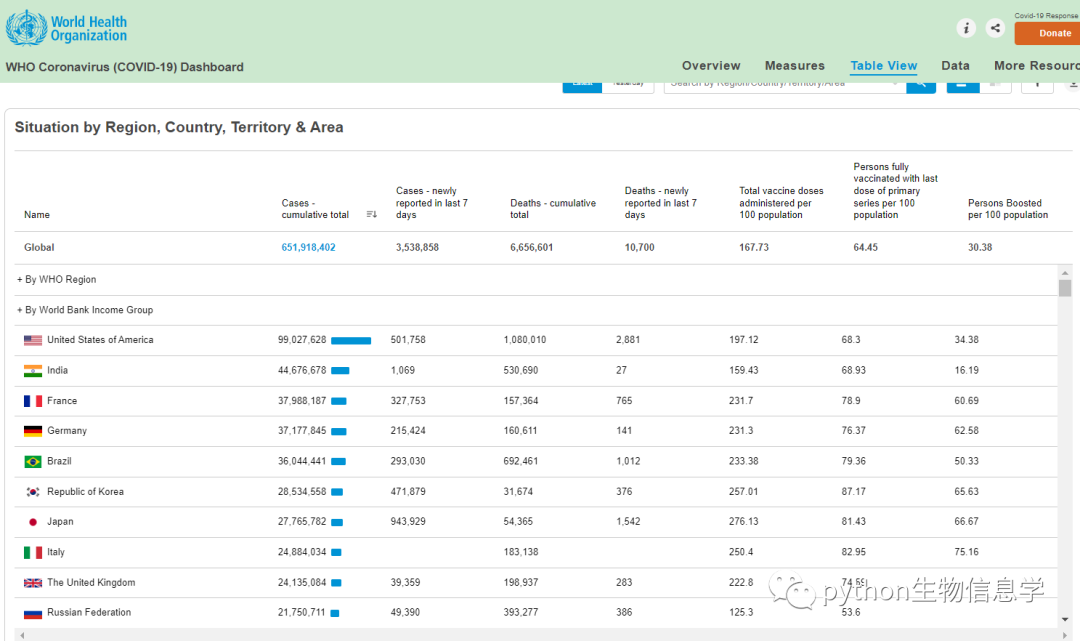Click the table scrollbar down arrow

coord(1065,619)
